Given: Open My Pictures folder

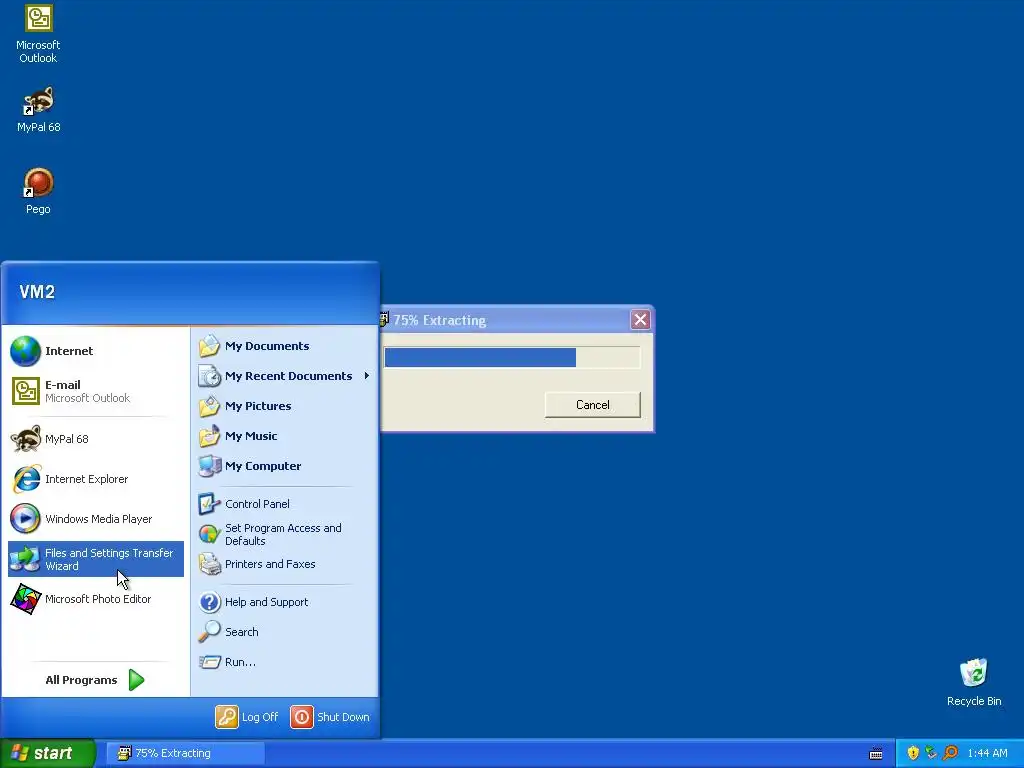Looking at the screenshot, I should tap(285, 406).
